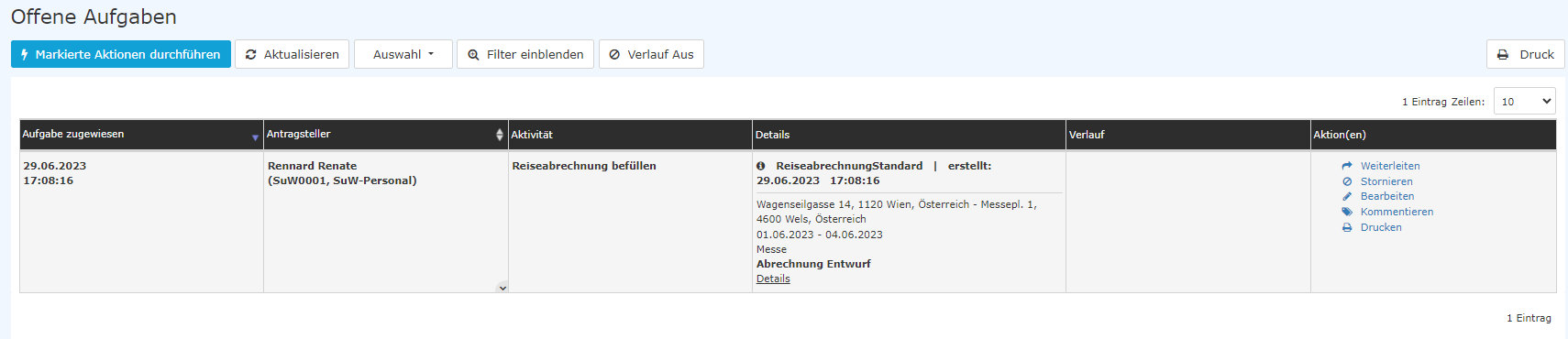Click the Kommentieren tags icon
1568x339 pixels.
[x=1347, y=212]
